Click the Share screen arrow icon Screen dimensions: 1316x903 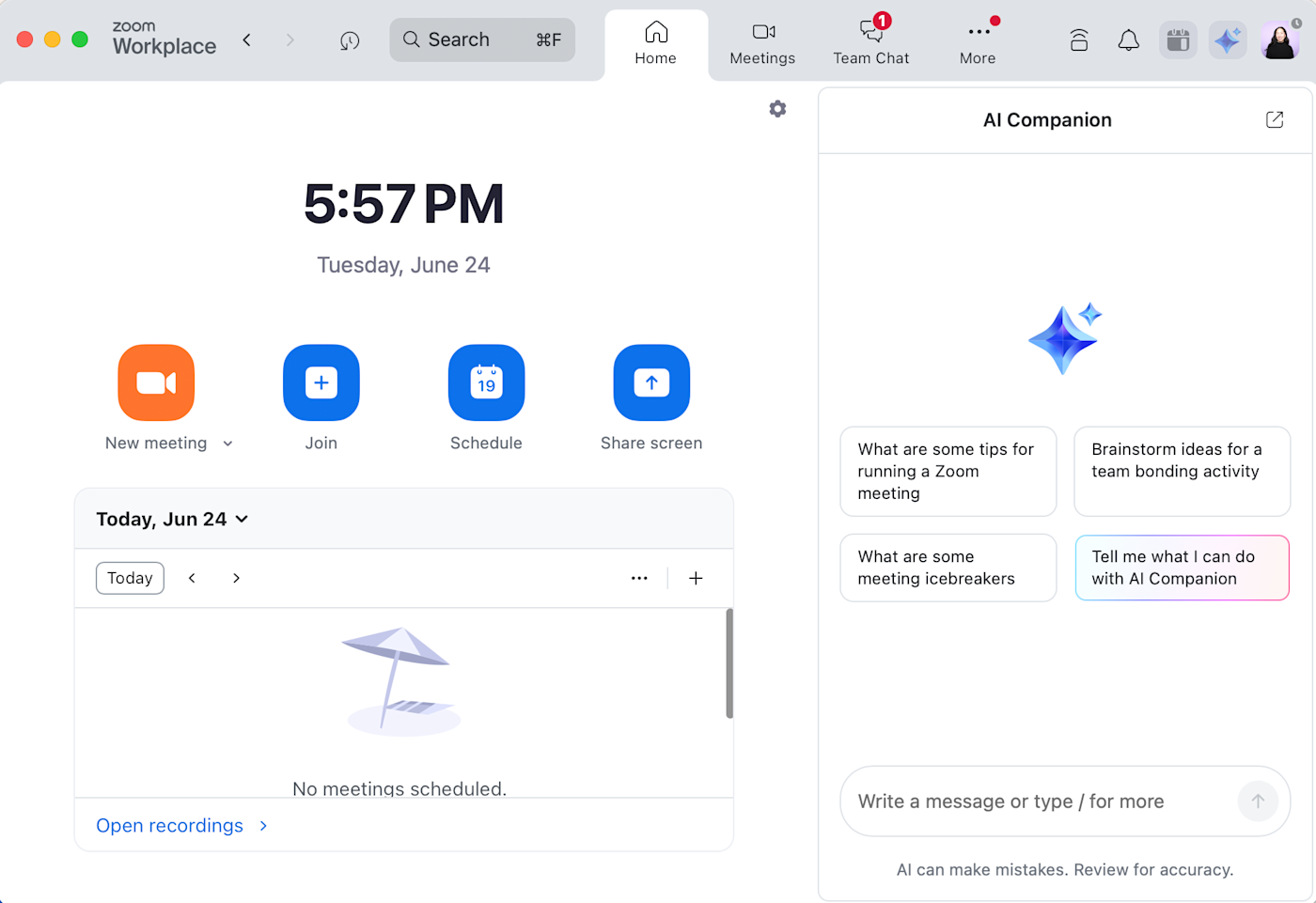point(651,382)
